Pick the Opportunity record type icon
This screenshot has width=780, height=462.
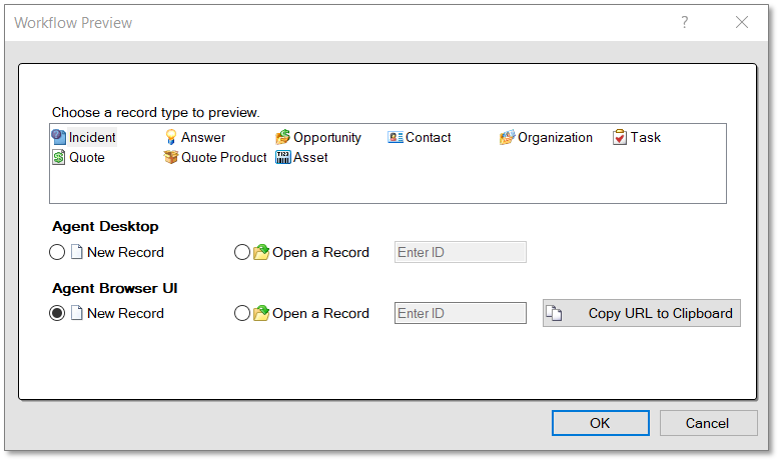coord(283,138)
